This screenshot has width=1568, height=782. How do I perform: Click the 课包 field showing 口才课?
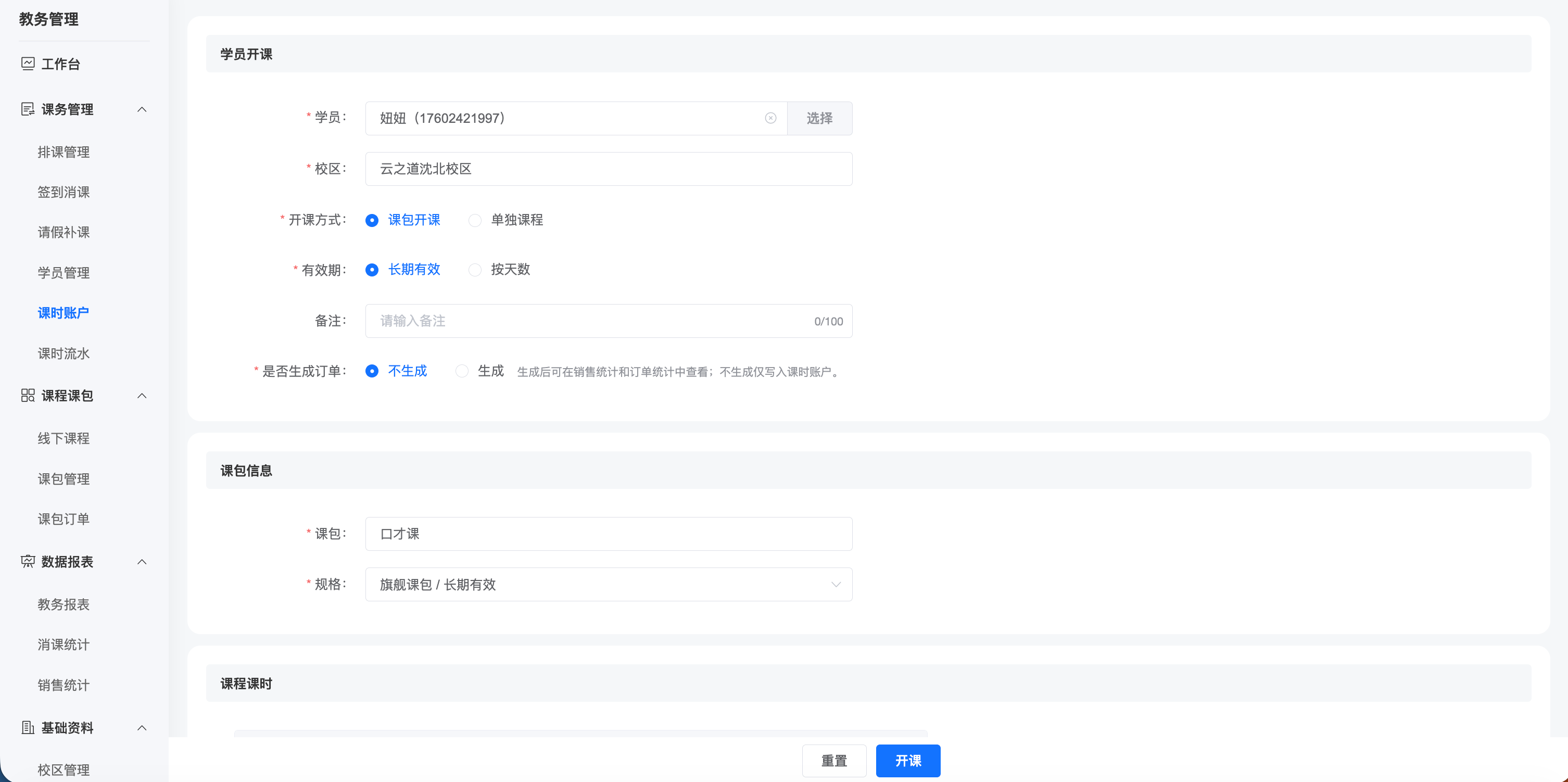[609, 534]
